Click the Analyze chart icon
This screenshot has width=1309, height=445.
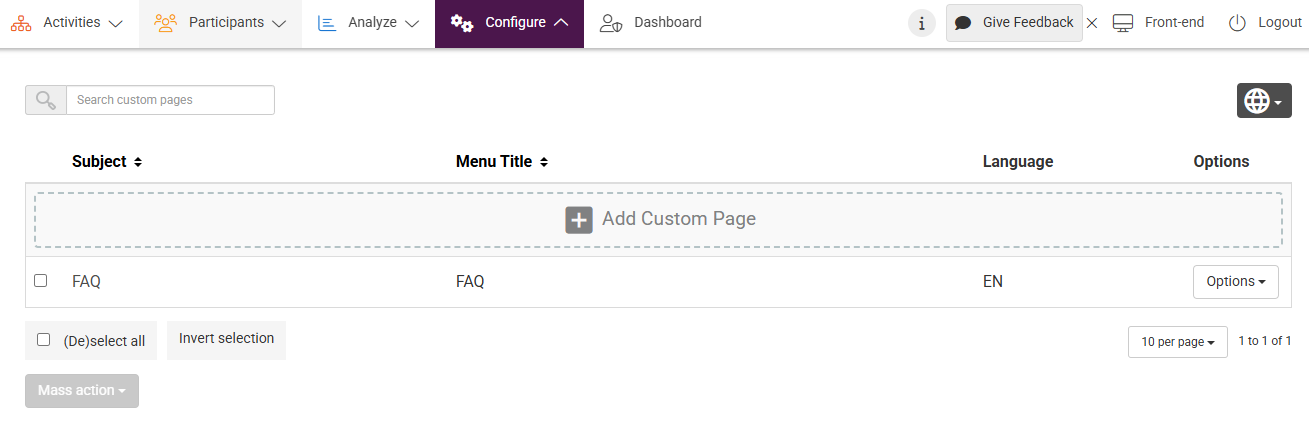[x=327, y=23]
